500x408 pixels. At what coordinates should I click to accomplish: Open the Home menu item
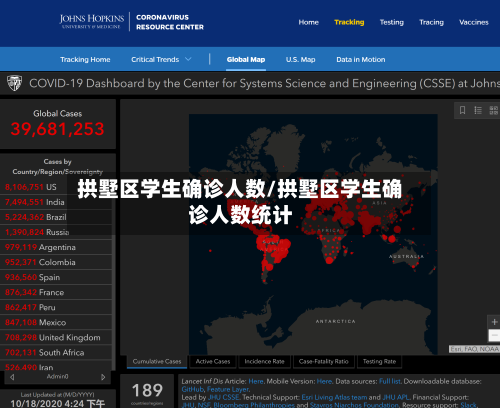[309, 22]
